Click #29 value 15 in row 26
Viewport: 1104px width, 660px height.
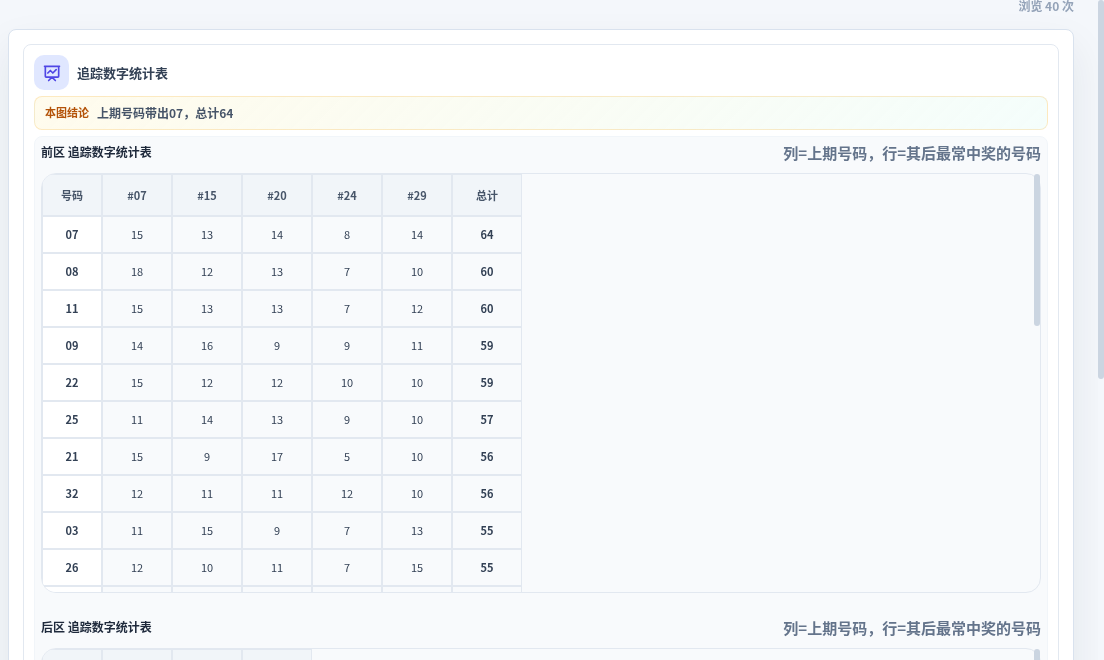(417, 568)
